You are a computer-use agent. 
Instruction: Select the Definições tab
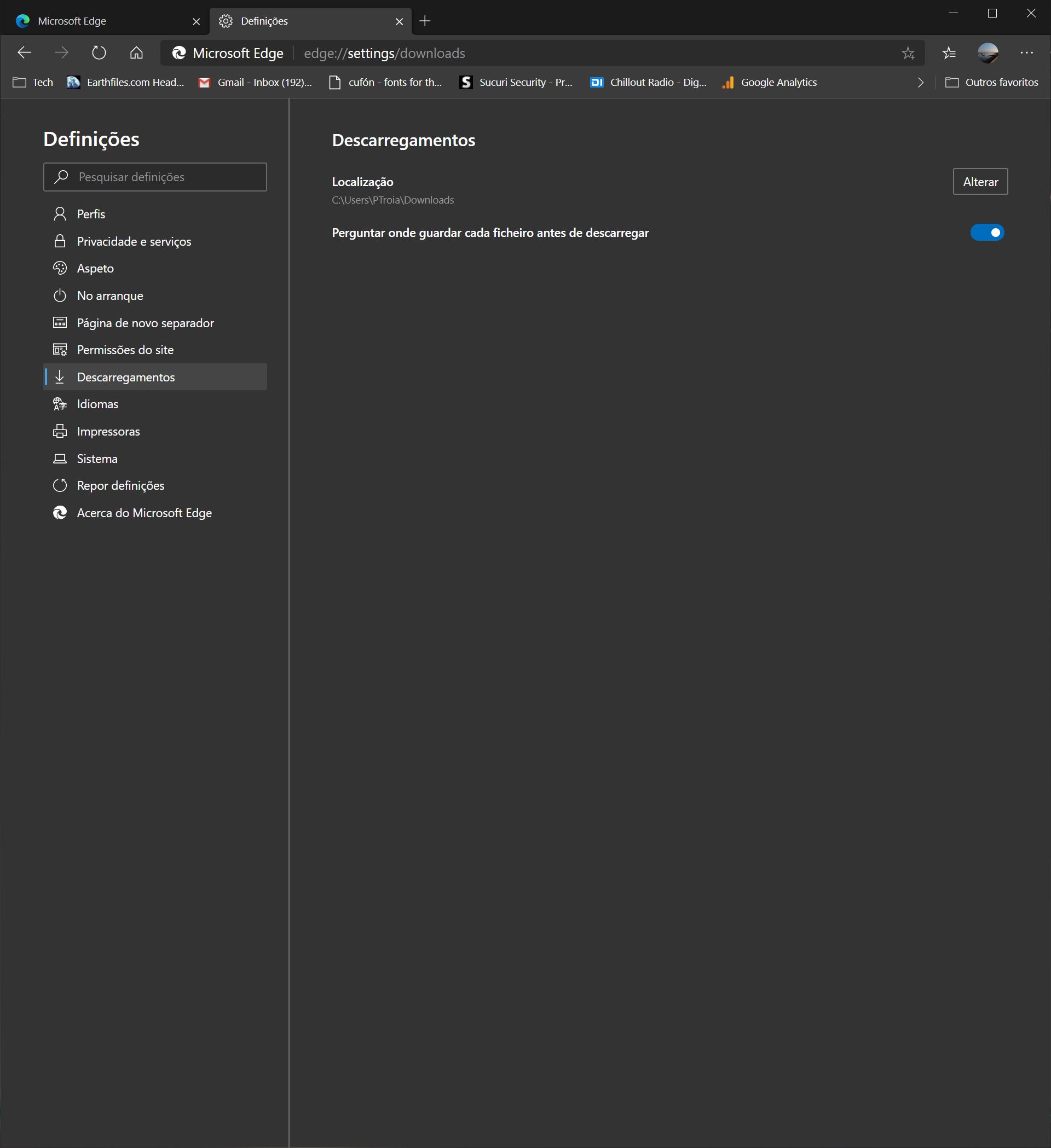tap(310, 21)
